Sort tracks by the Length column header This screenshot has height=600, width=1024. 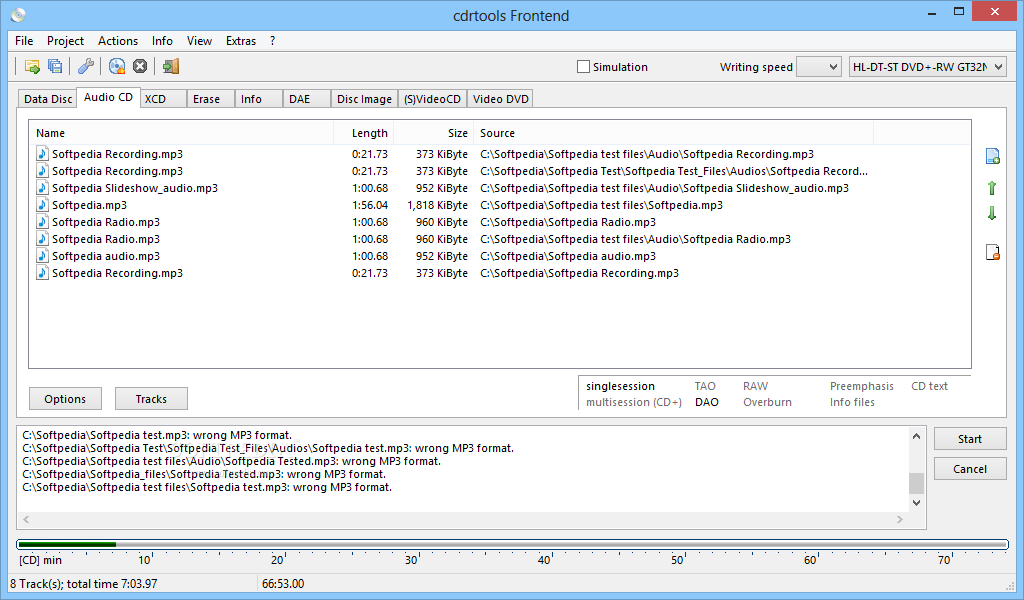coord(364,133)
